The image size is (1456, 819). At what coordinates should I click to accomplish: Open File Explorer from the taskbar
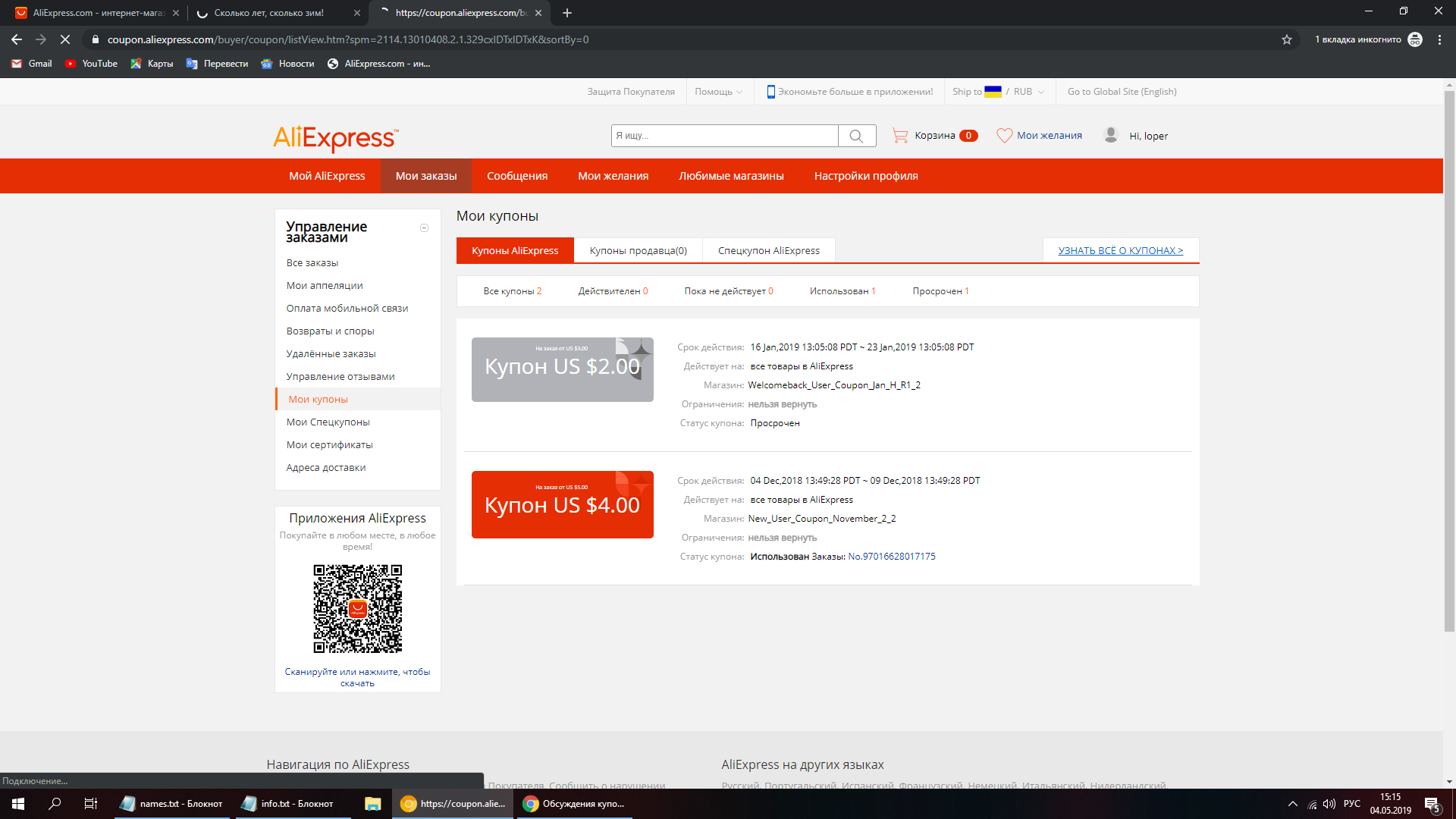[372, 804]
